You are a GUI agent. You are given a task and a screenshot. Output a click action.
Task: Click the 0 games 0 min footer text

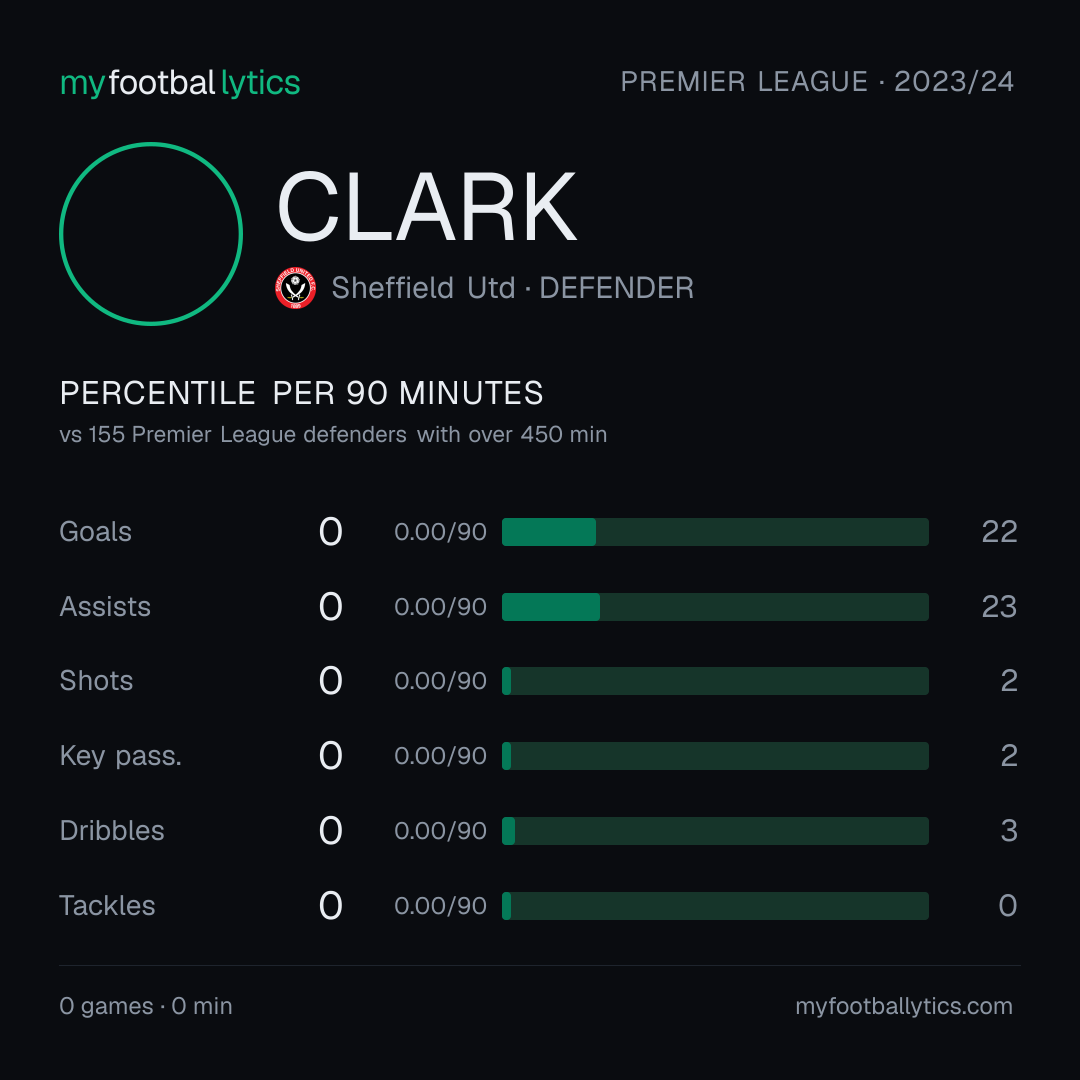pyautogui.click(x=146, y=1006)
